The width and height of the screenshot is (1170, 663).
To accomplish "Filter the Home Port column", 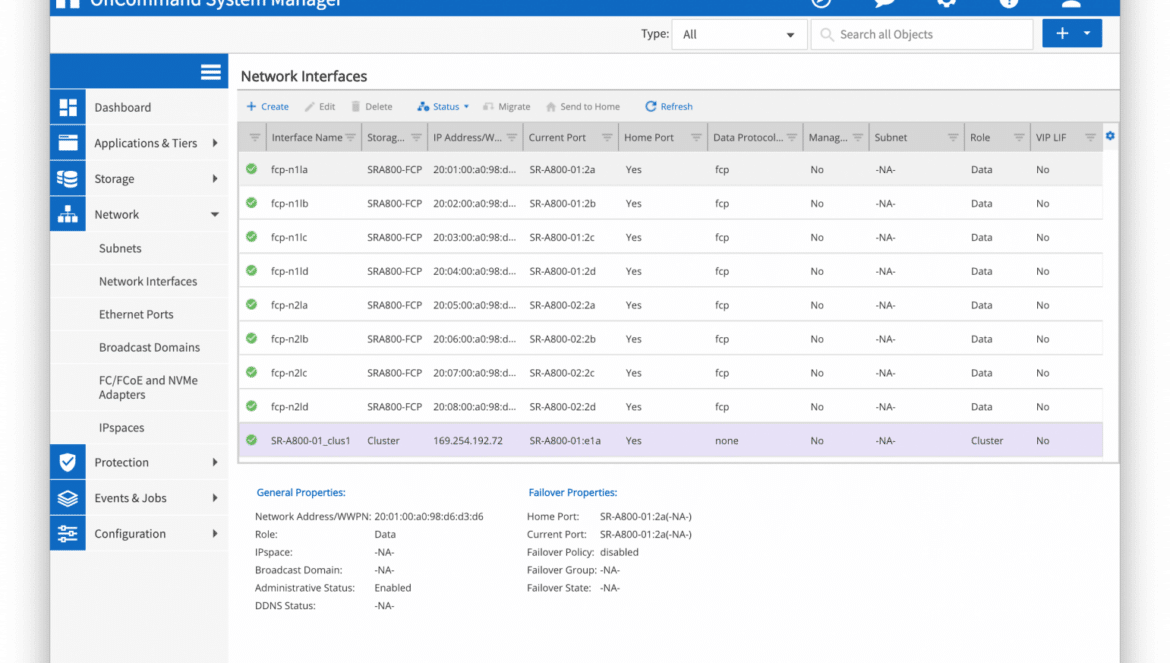I will click(696, 137).
